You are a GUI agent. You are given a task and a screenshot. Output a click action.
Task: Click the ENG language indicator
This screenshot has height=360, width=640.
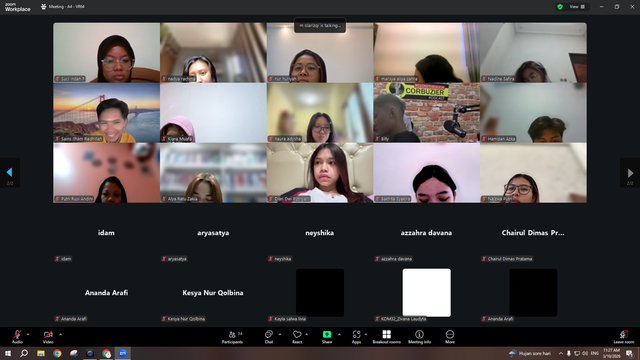pyautogui.click(x=595, y=353)
